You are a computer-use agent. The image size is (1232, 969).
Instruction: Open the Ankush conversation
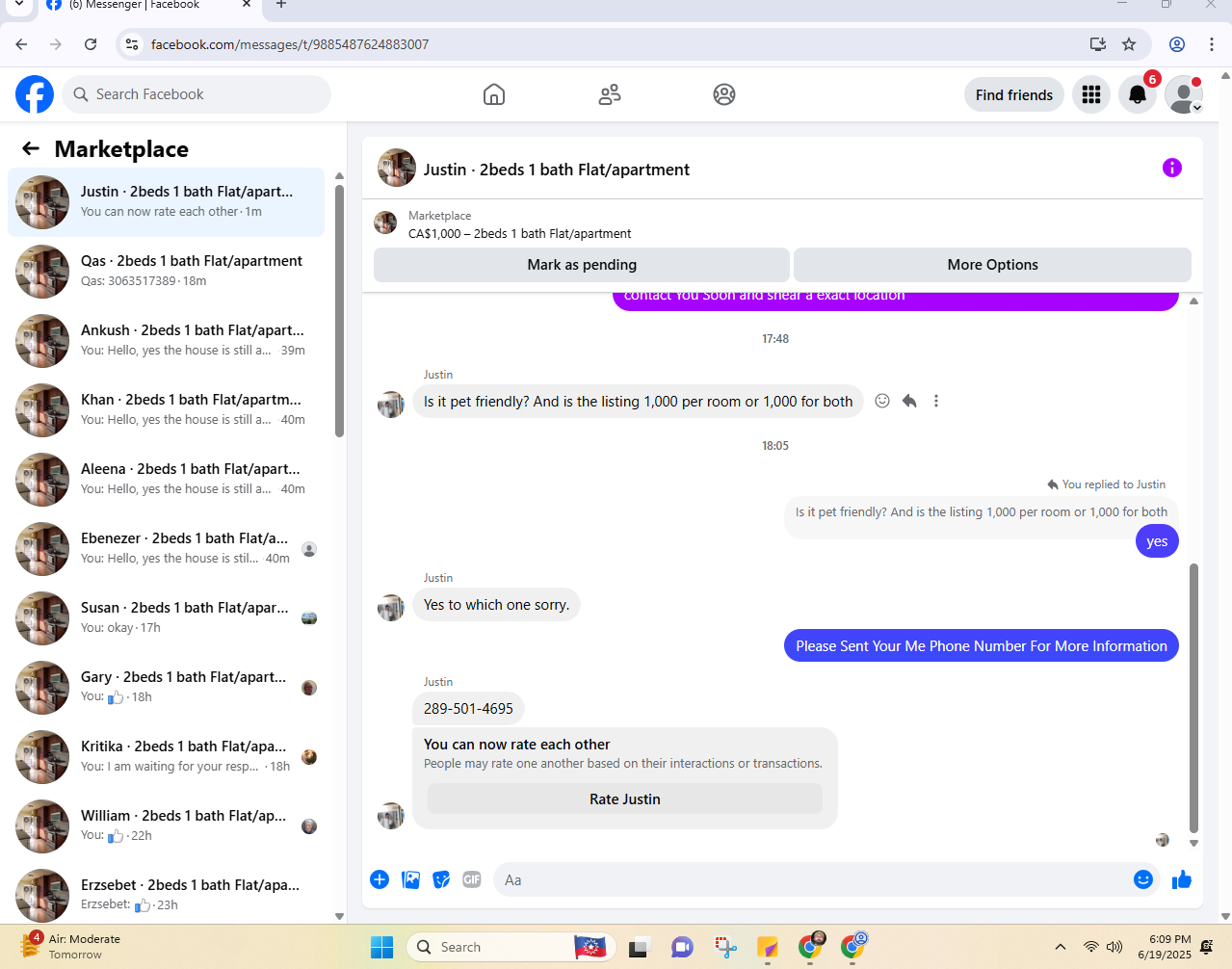tap(166, 341)
